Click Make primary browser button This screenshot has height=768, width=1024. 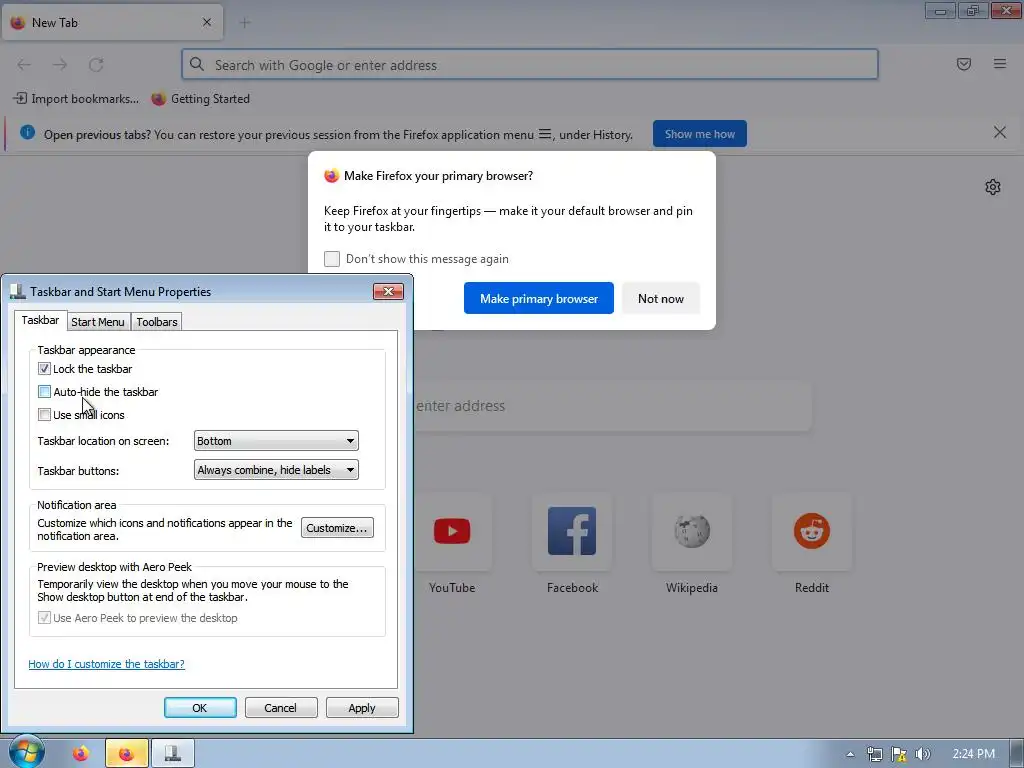point(539,298)
